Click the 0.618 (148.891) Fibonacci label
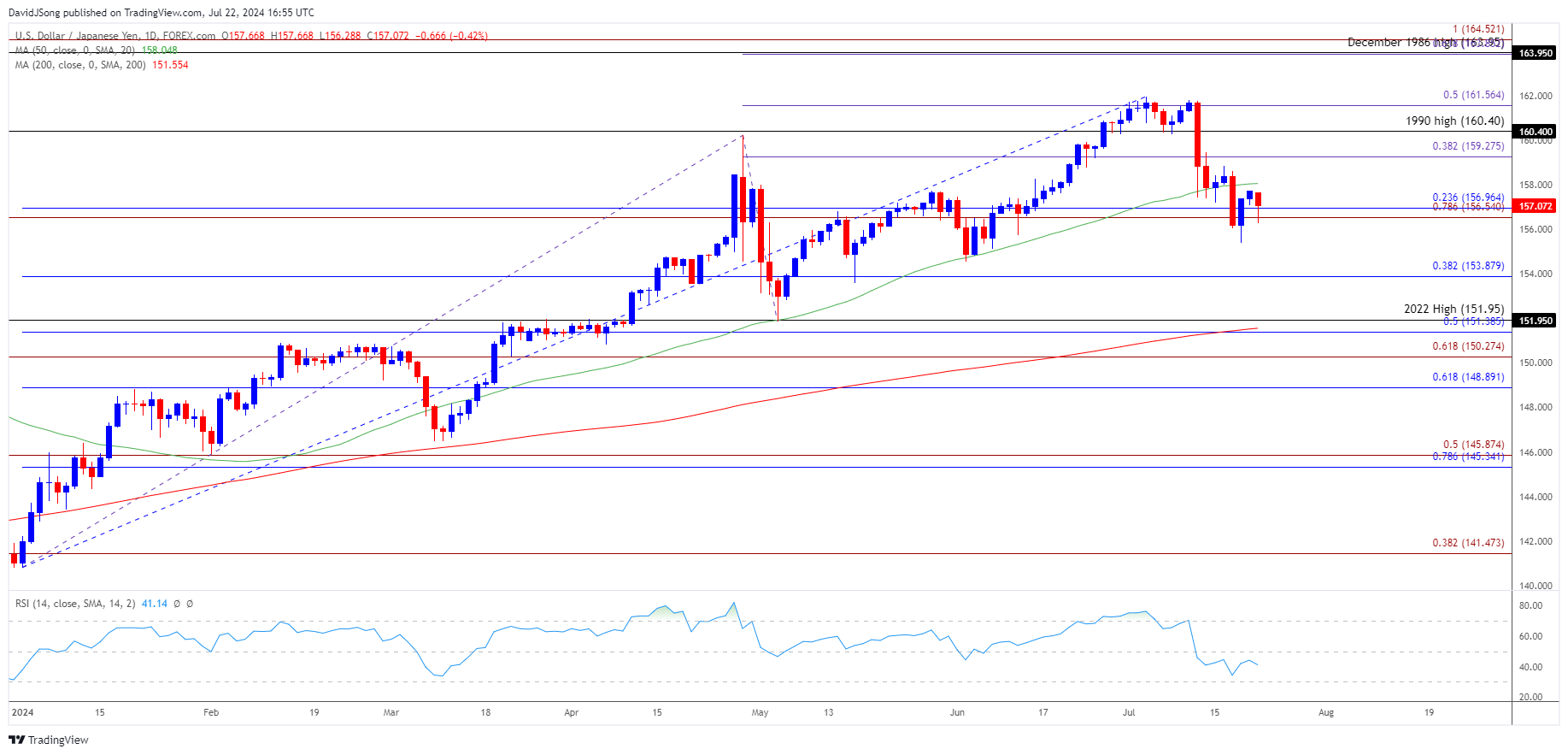Viewport: 1568px width, 755px height. [x=1469, y=377]
